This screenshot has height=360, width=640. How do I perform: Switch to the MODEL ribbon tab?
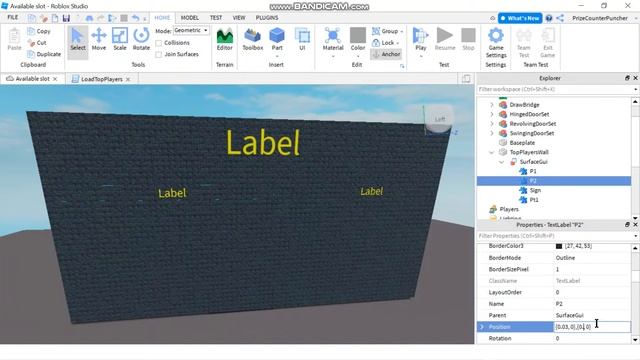pos(190,18)
